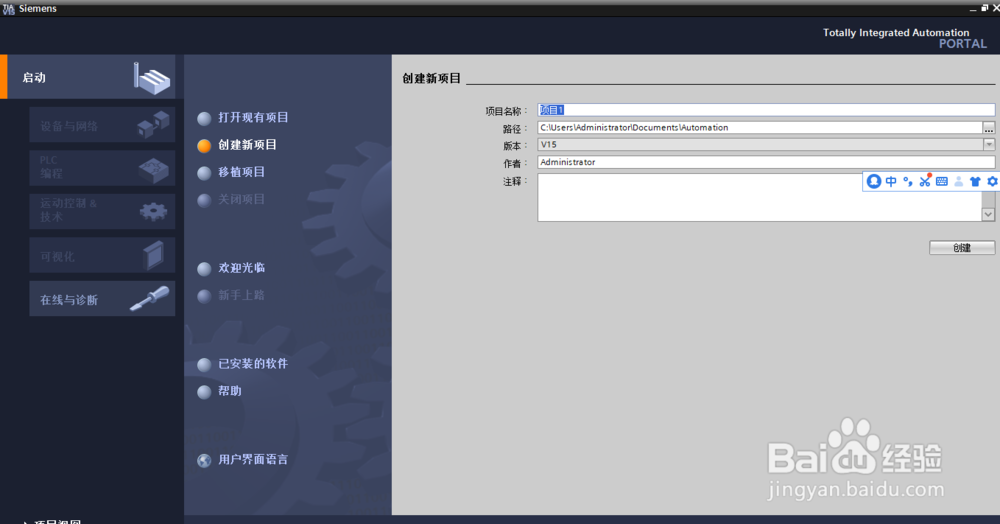Viewport: 1000px width, 524px height.
Task: Click the network devices icon
Action: coord(154,124)
